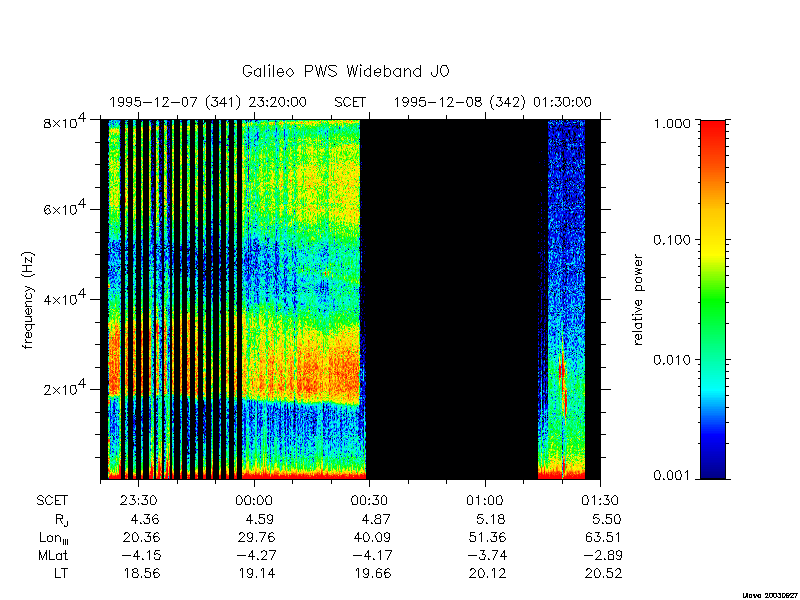Select local time value 18.56

click(142, 573)
